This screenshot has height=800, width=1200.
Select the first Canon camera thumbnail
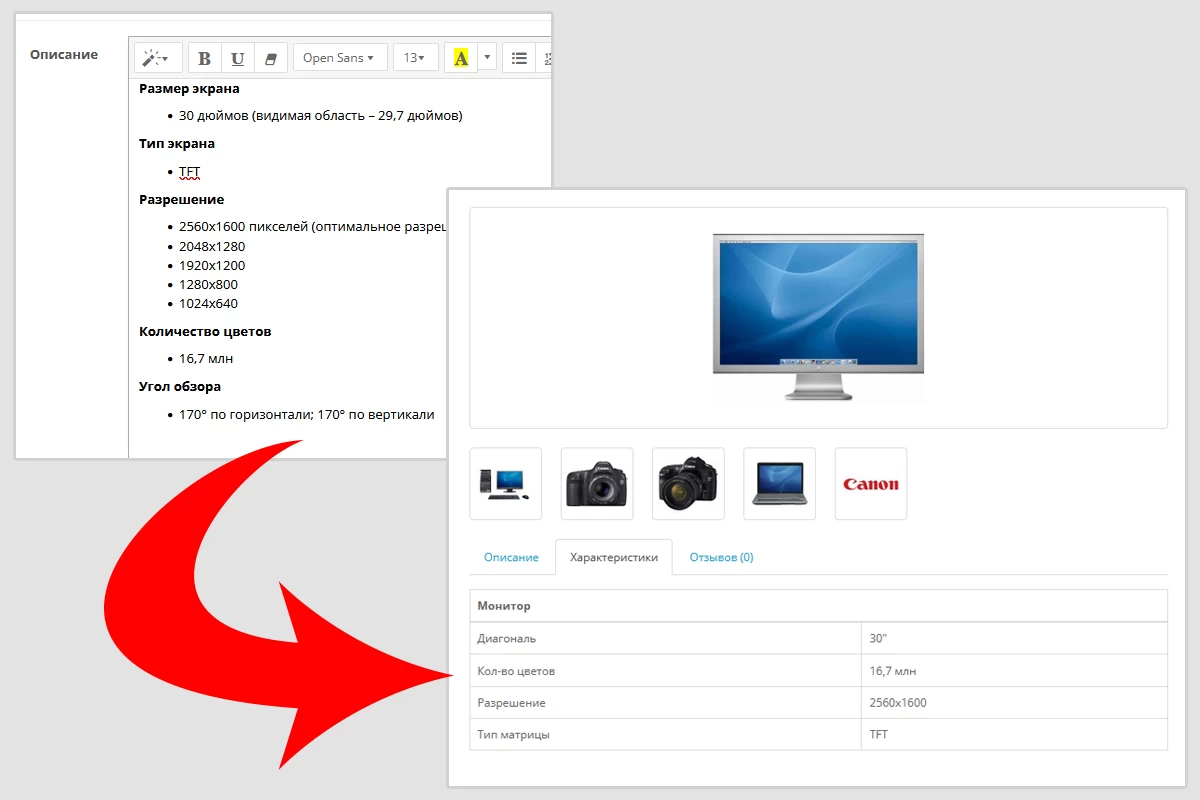point(597,484)
